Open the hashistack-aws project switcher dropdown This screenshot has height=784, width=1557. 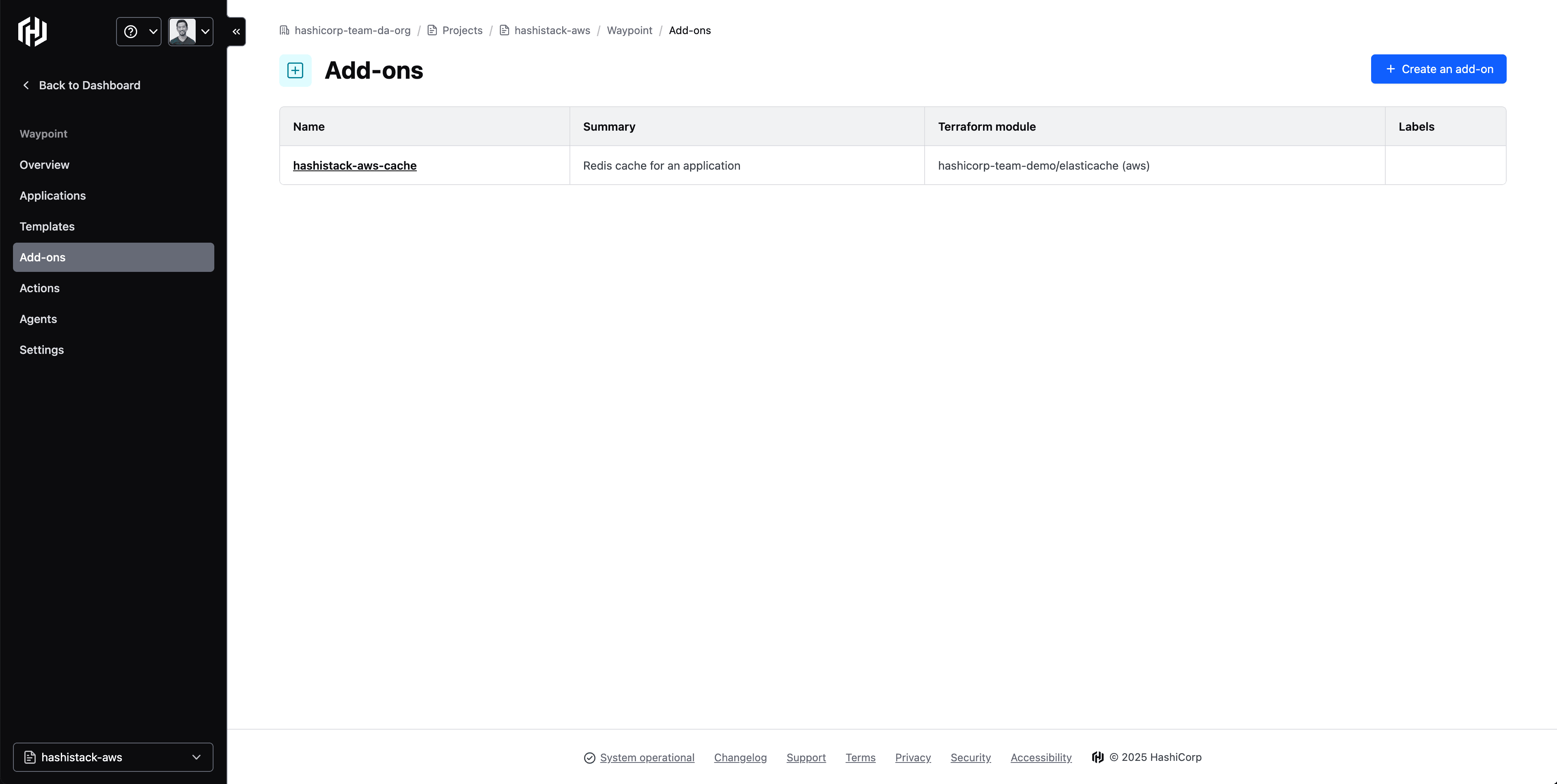coord(113,757)
